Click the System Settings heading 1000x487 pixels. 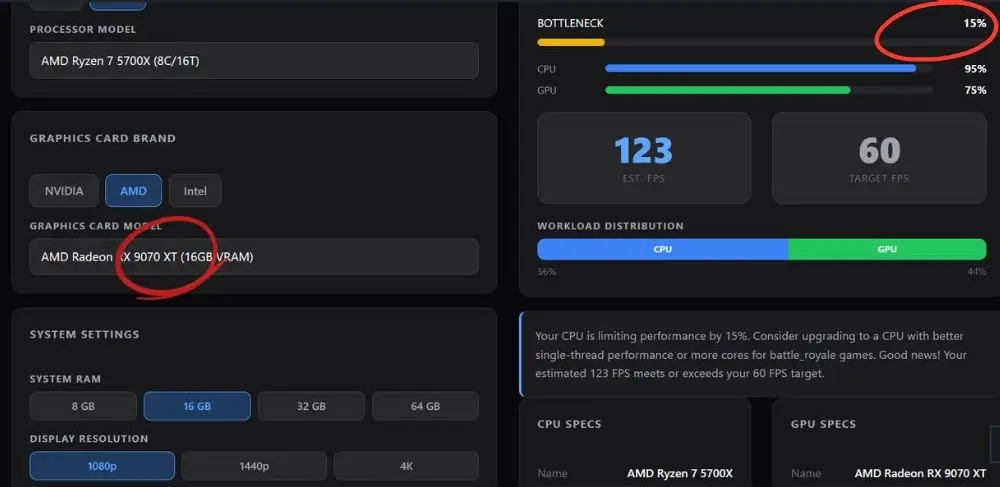coord(84,335)
